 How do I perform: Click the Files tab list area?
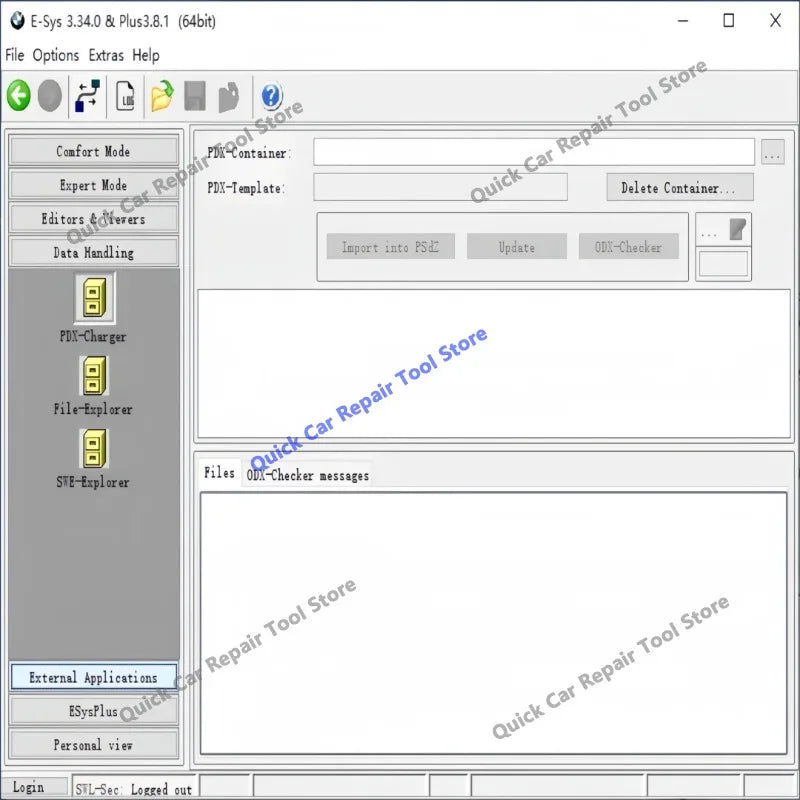(493, 623)
